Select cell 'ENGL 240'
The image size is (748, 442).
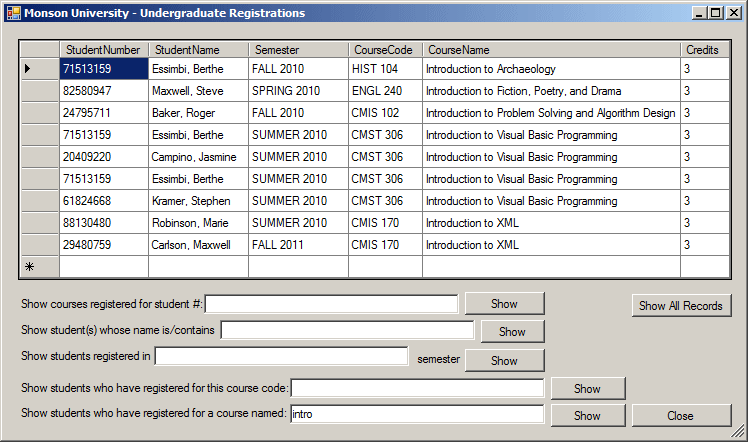click(x=385, y=91)
